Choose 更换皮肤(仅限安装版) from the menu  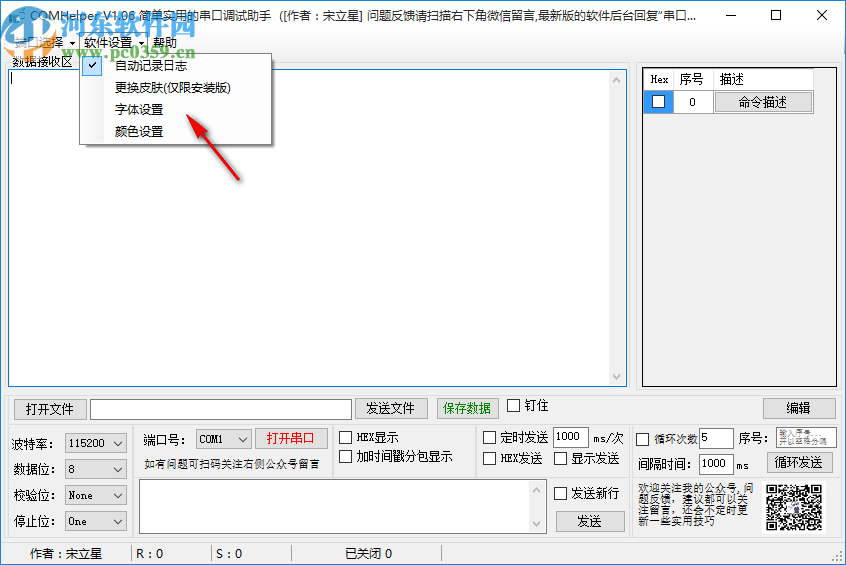click(x=176, y=87)
